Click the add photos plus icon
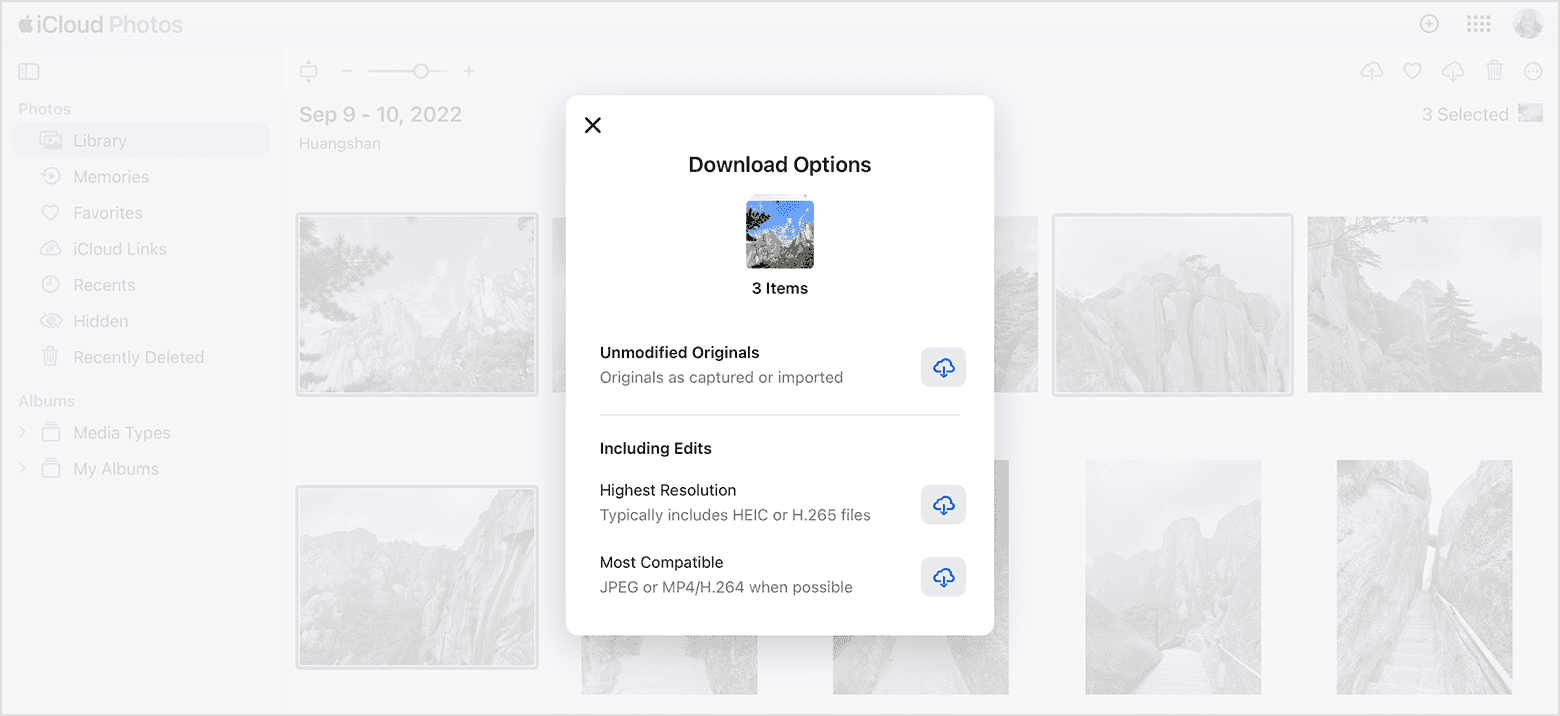Image resolution: width=1560 pixels, height=716 pixels. (1429, 23)
